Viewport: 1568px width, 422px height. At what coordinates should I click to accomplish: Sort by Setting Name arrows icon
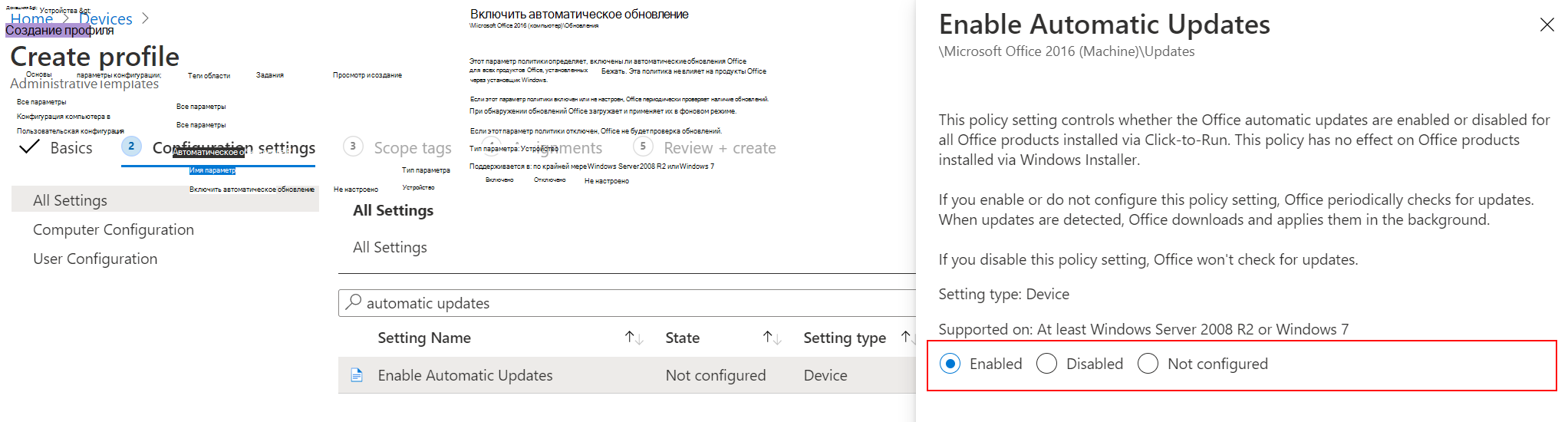(x=634, y=338)
